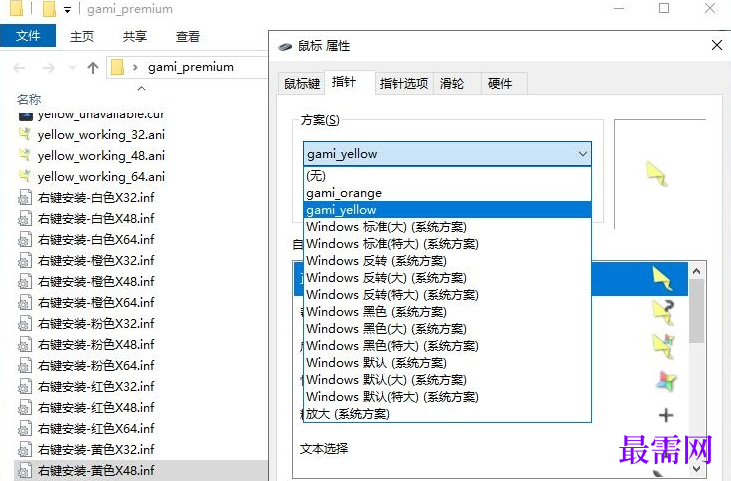731x481 pixels.
Task: Switch to the 硬件 tab
Action: (504, 83)
